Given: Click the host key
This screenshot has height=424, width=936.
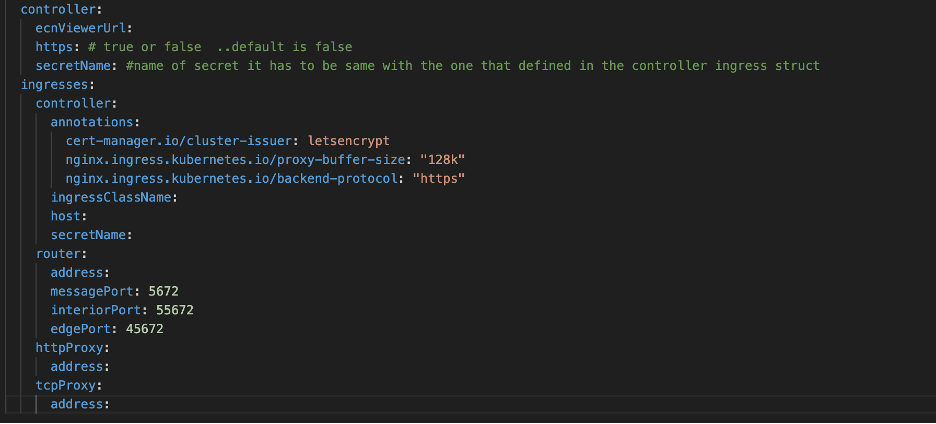Looking at the screenshot, I should [x=66, y=216].
